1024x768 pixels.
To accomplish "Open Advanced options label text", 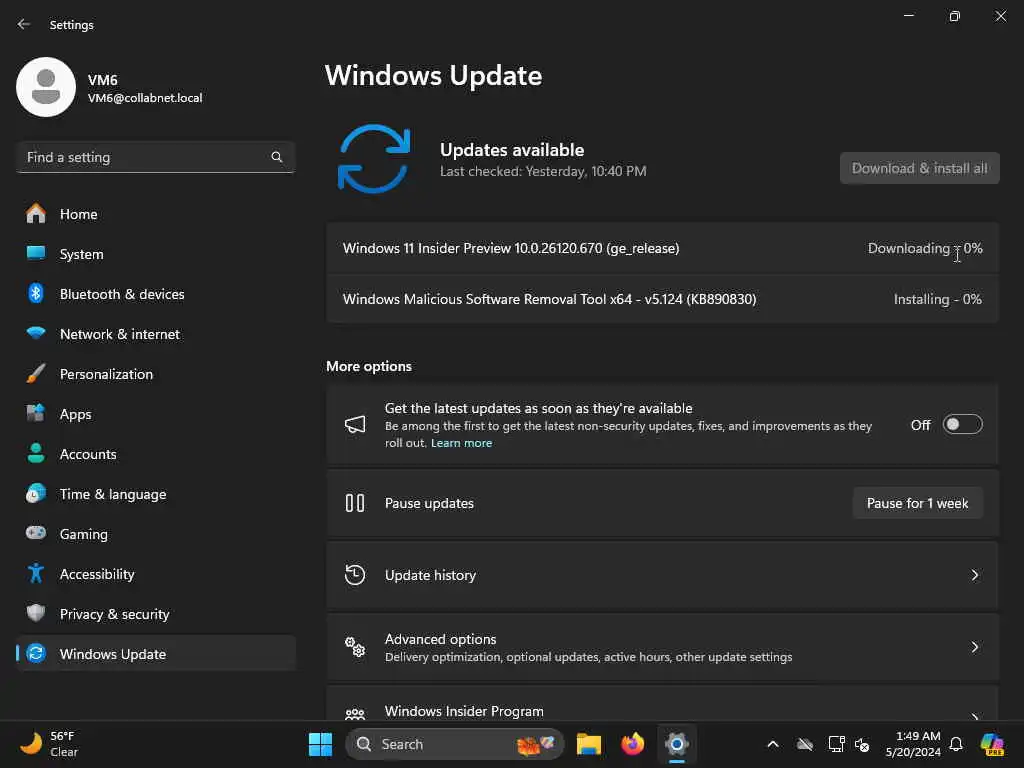I will (440, 639).
